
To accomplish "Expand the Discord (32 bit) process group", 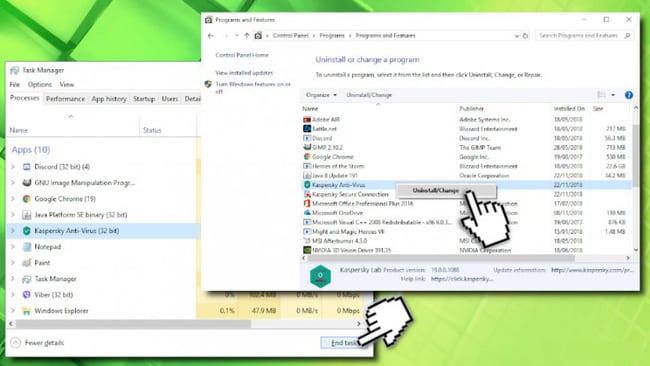I will (x=13, y=167).
